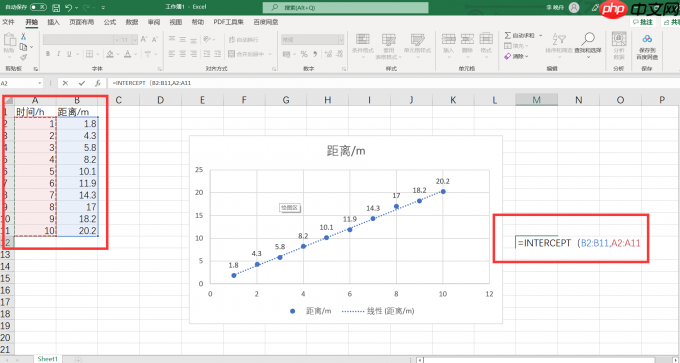Click the 插入 cells icon in 单元格 group

tap(448, 39)
